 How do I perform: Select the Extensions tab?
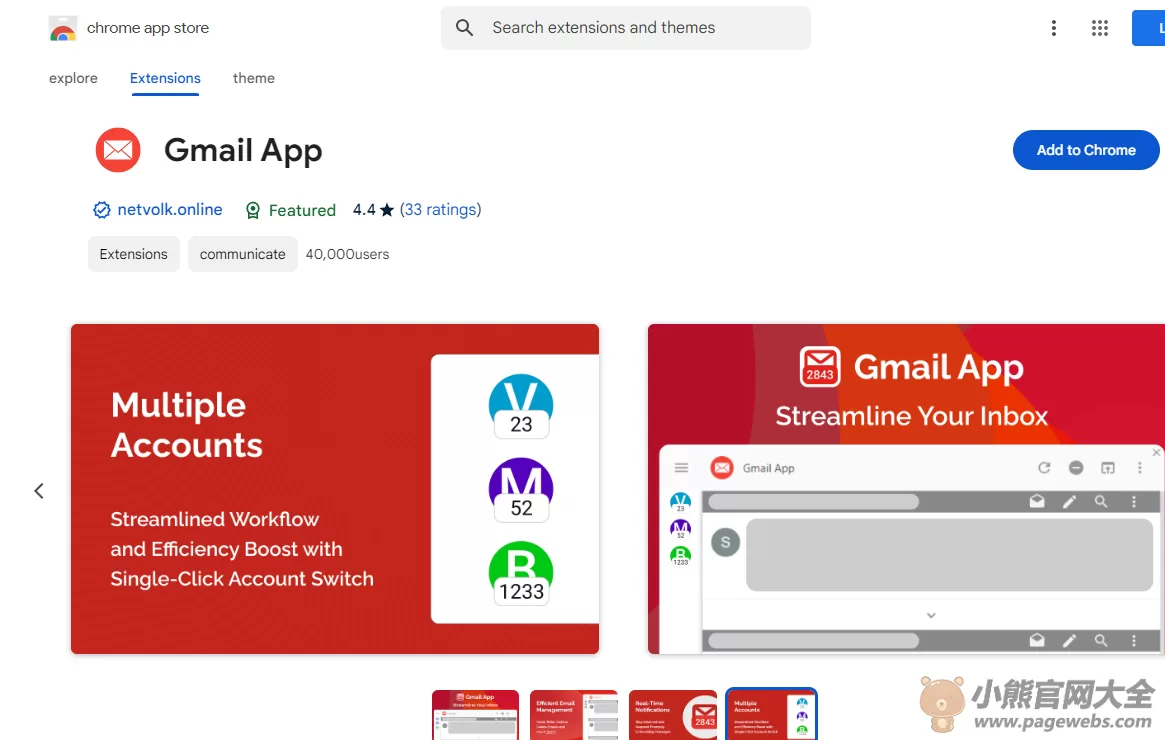[x=165, y=78]
